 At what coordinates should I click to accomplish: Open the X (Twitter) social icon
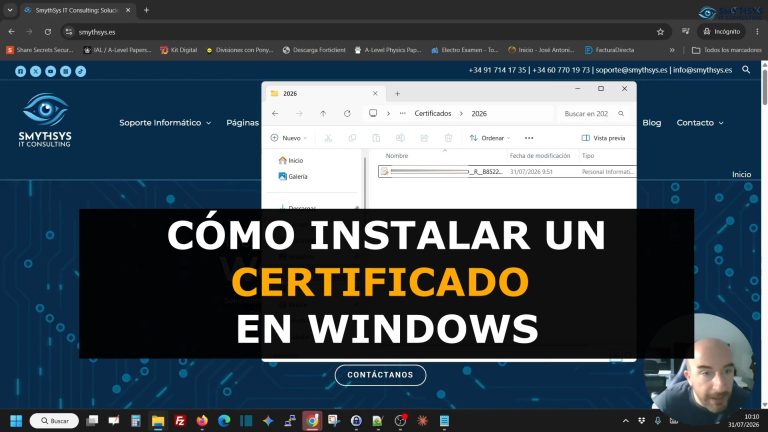point(36,71)
